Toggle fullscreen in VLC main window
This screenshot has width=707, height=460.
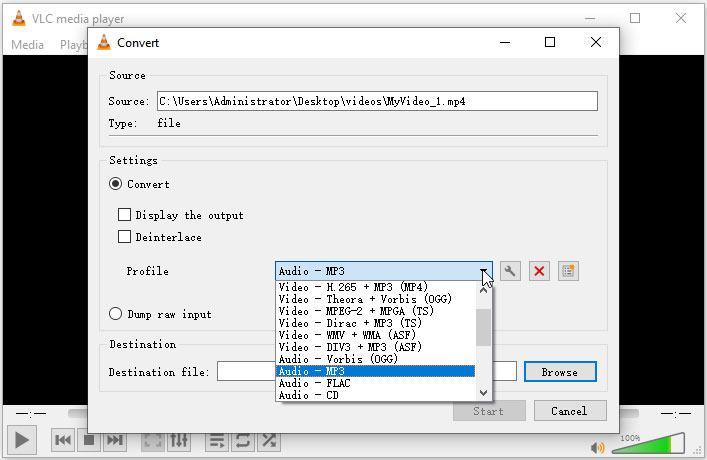coord(153,441)
